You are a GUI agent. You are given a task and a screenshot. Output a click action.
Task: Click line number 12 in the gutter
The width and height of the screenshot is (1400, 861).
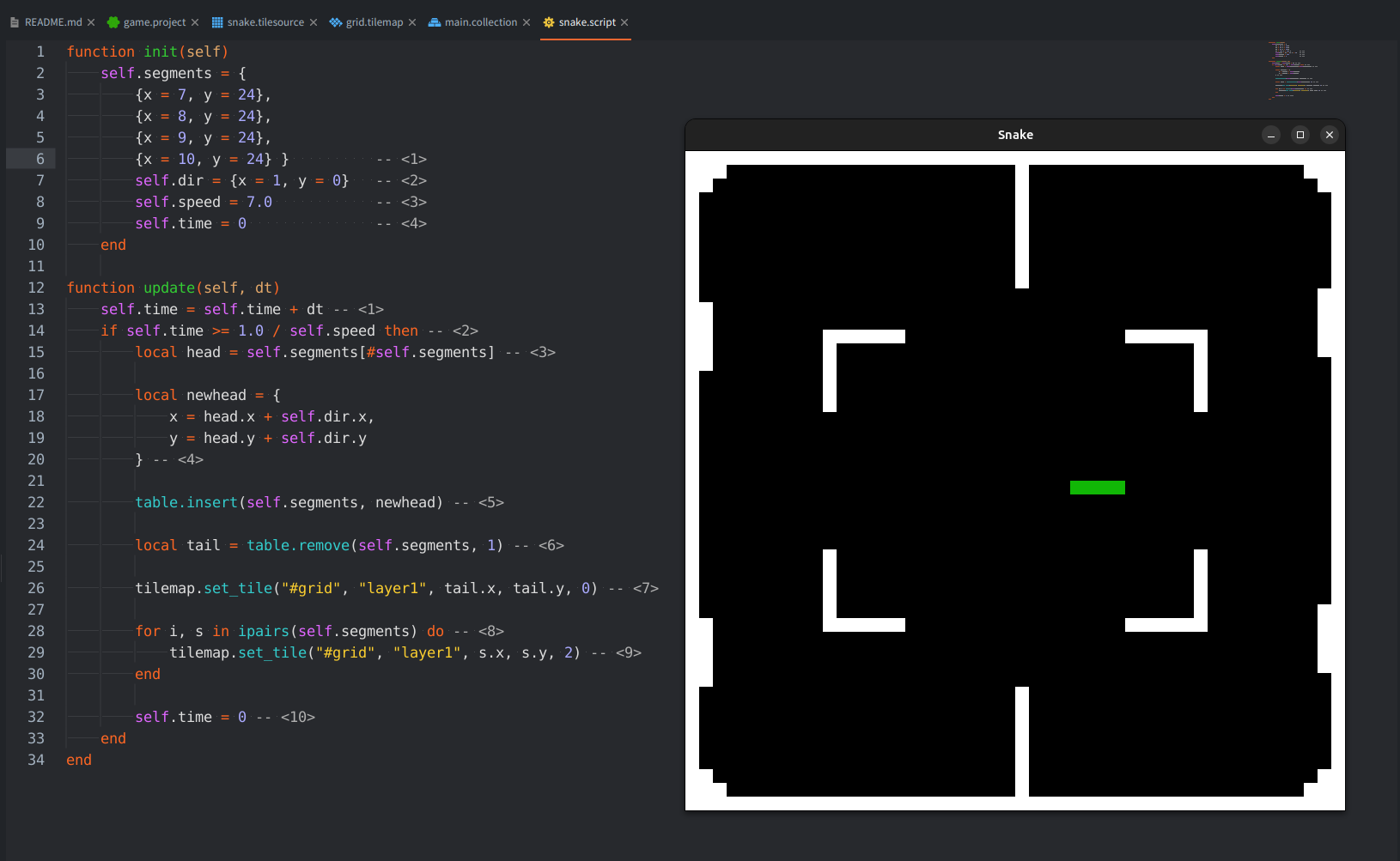point(36,288)
